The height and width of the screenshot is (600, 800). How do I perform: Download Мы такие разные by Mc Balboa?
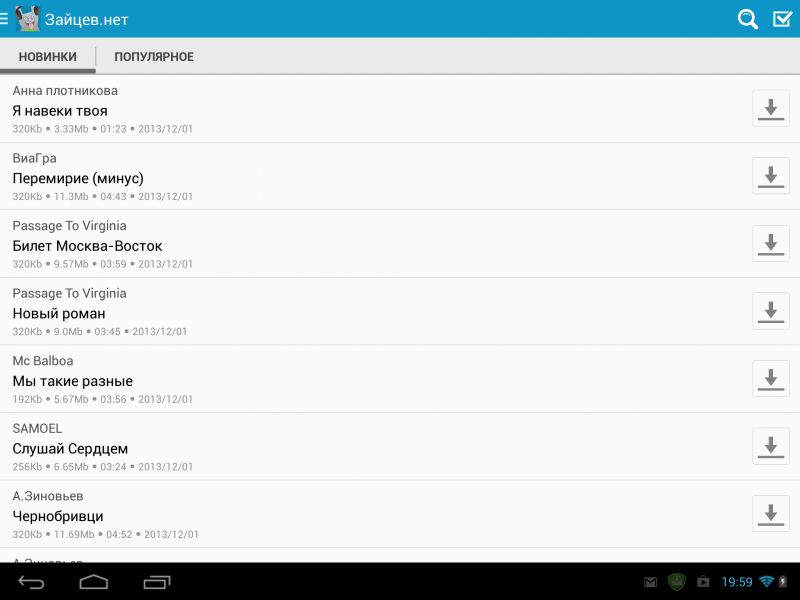pos(770,379)
